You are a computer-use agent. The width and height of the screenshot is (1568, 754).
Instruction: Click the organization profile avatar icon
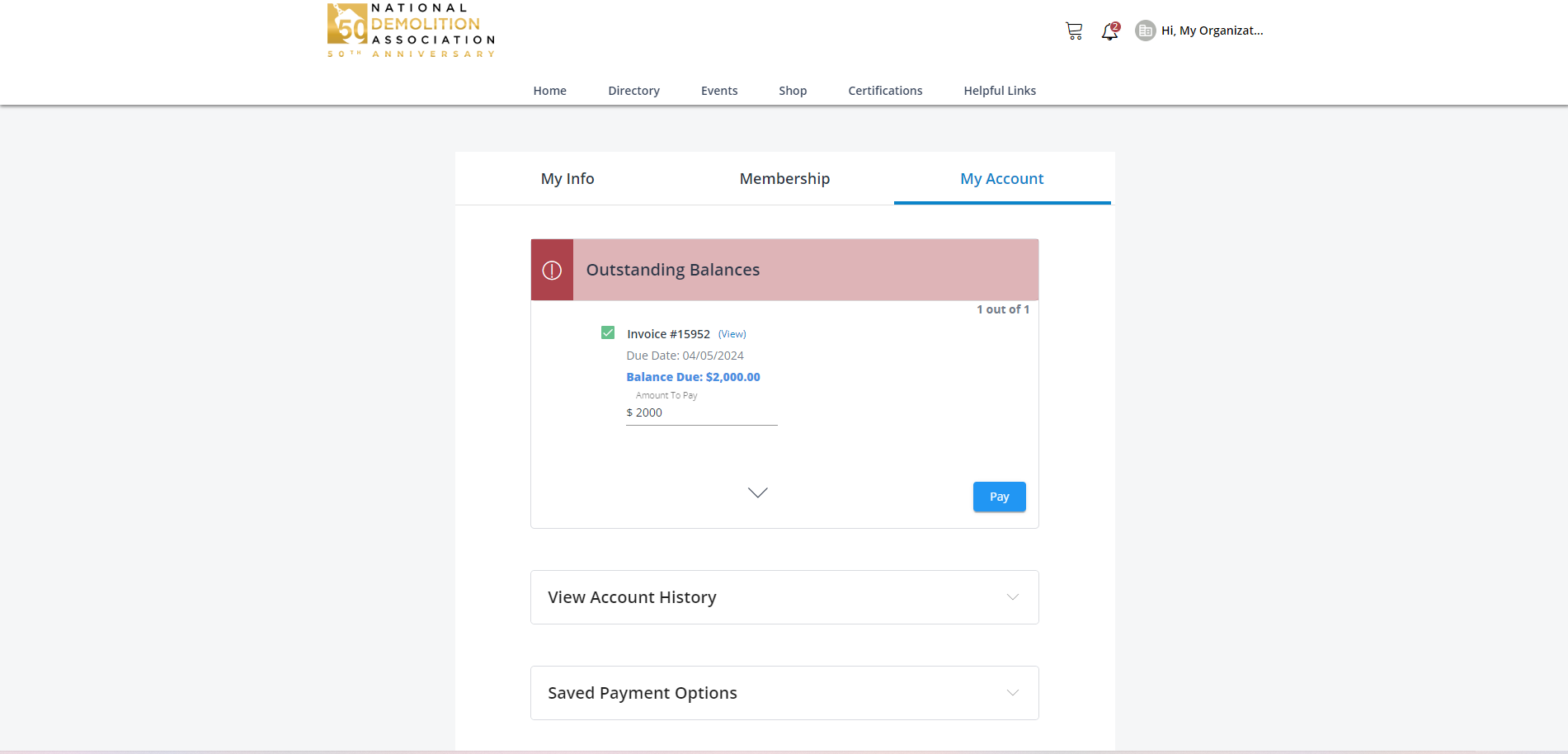click(x=1145, y=31)
